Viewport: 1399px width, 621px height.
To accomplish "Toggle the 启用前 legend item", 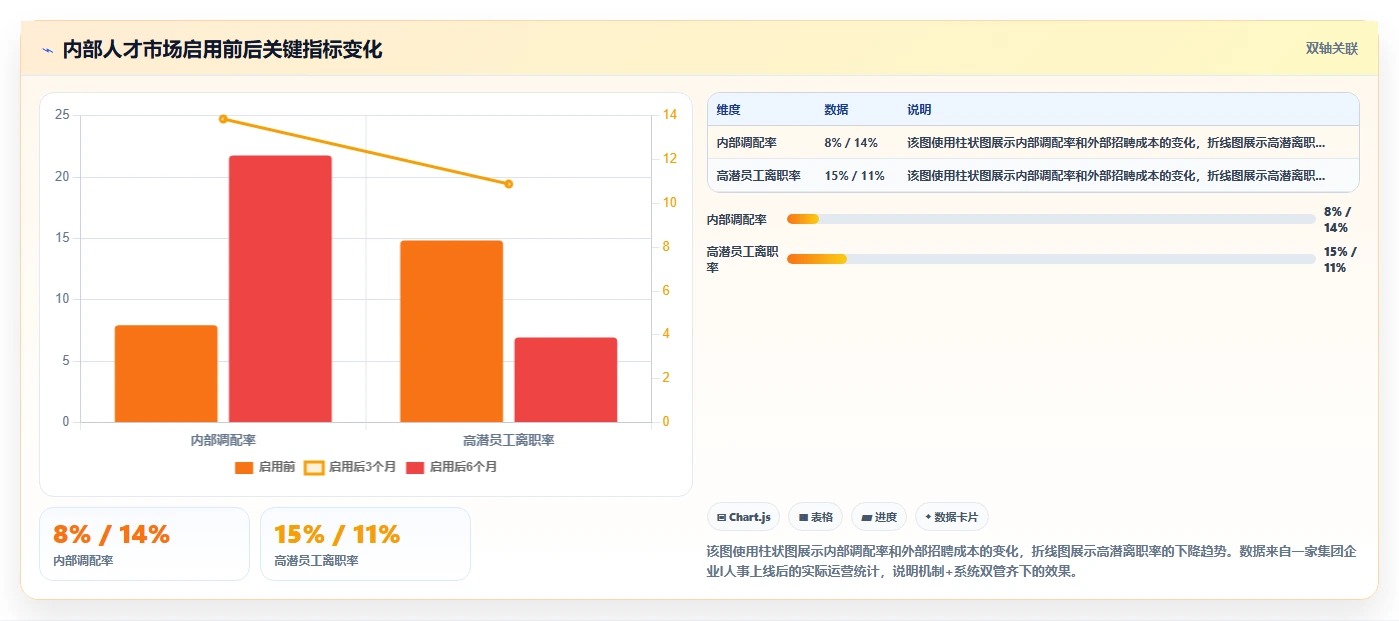I will (x=265, y=467).
